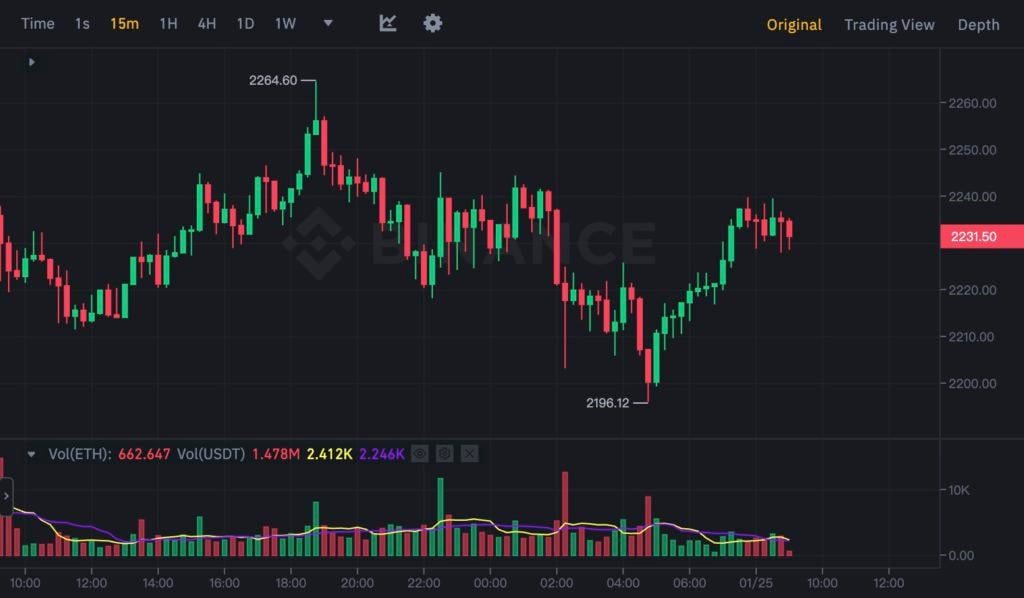This screenshot has width=1024, height=598.
Task: Switch to 1W interval
Action: 285,23
